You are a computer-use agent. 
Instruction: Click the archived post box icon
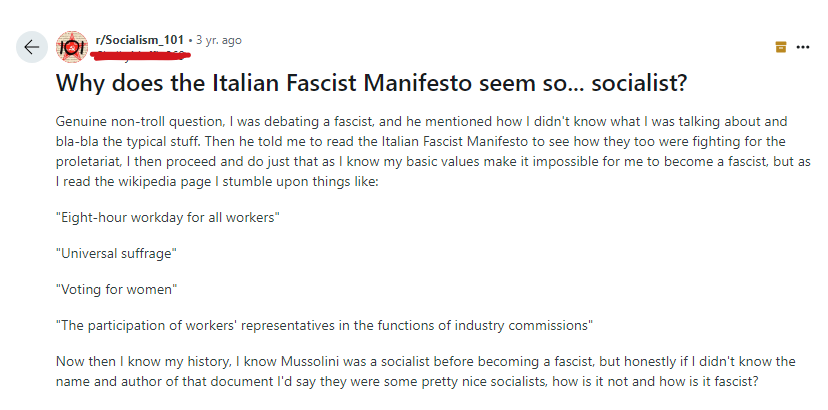click(x=780, y=47)
